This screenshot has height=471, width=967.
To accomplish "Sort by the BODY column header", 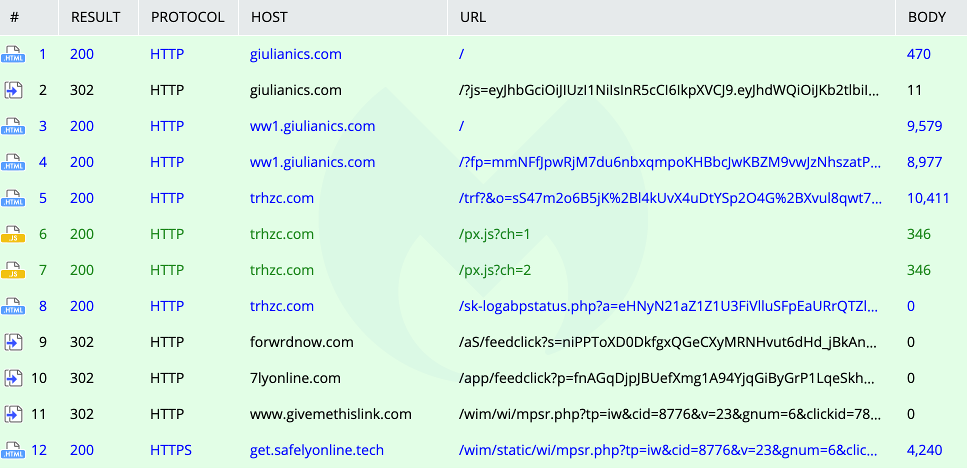I will tap(926, 18).
